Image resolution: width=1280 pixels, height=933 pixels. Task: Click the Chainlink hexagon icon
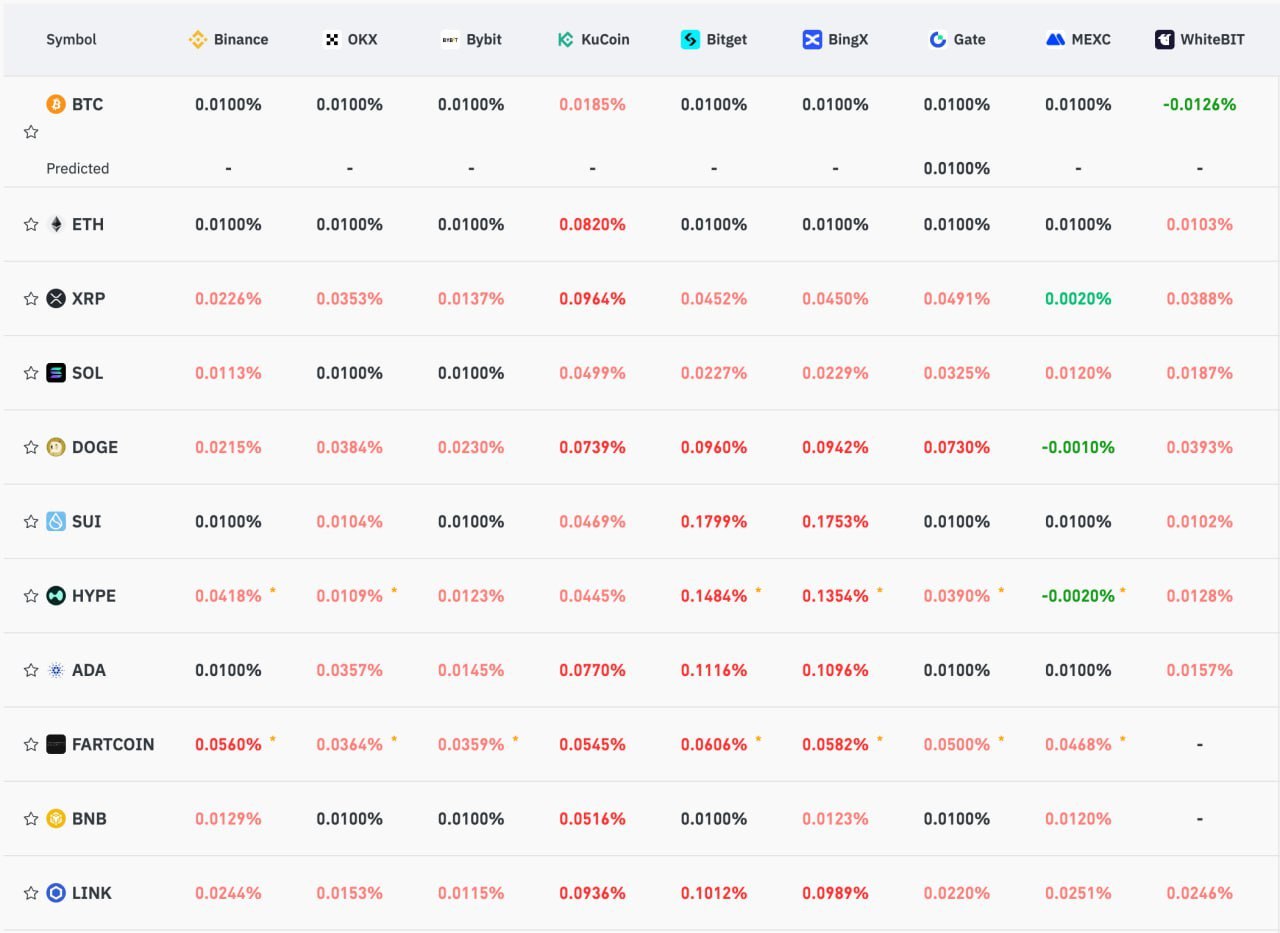coord(56,893)
